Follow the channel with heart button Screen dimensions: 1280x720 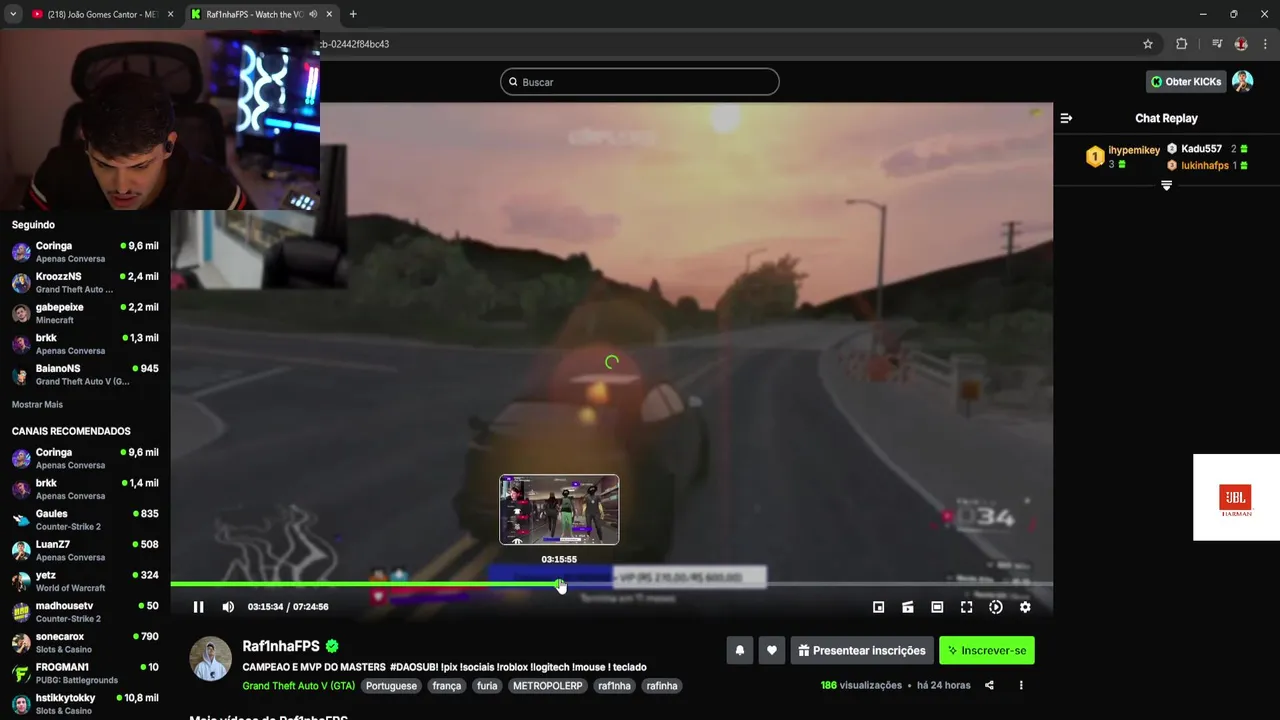coord(771,650)
